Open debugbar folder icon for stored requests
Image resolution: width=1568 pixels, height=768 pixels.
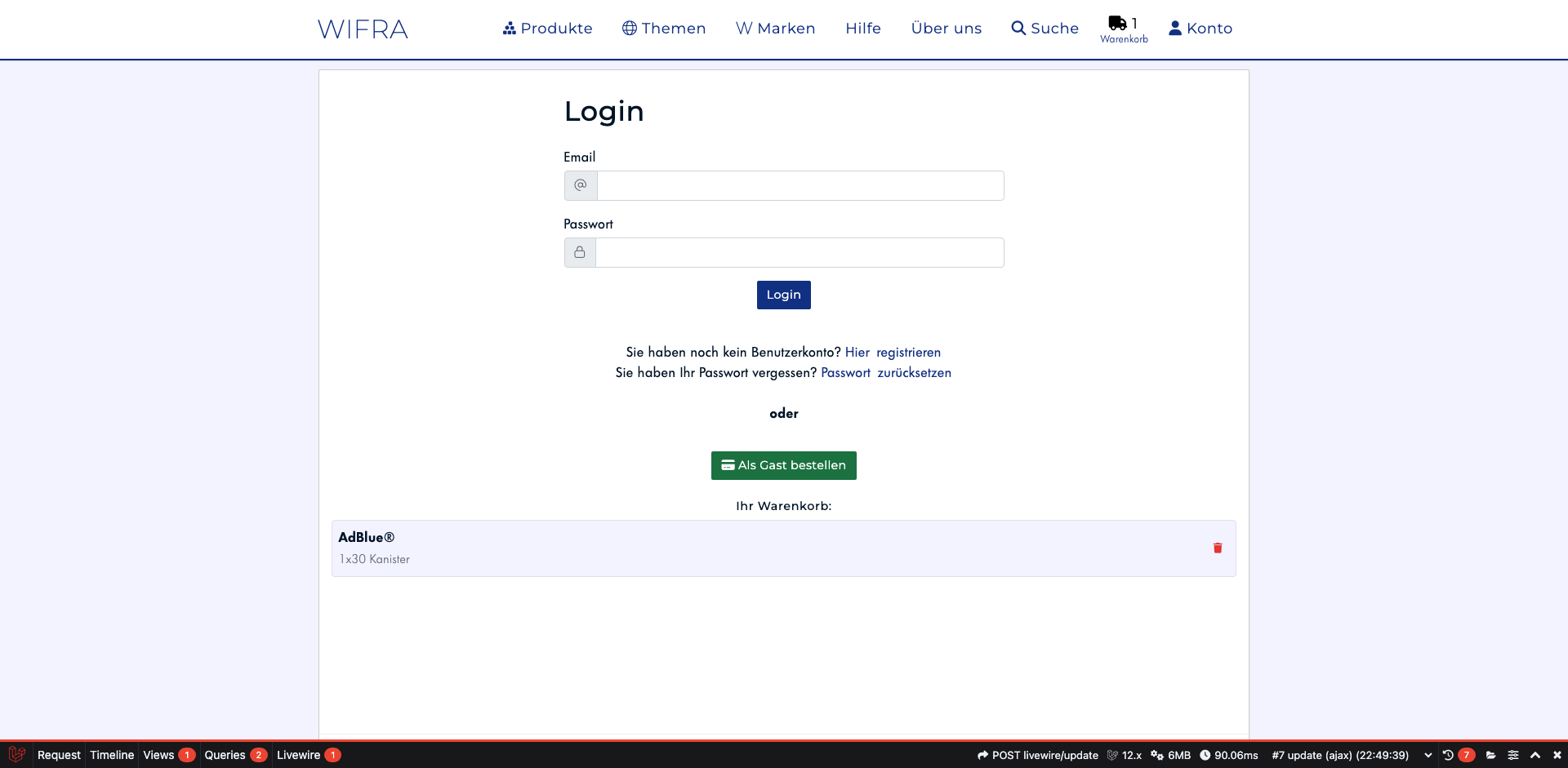[1490, 755]
